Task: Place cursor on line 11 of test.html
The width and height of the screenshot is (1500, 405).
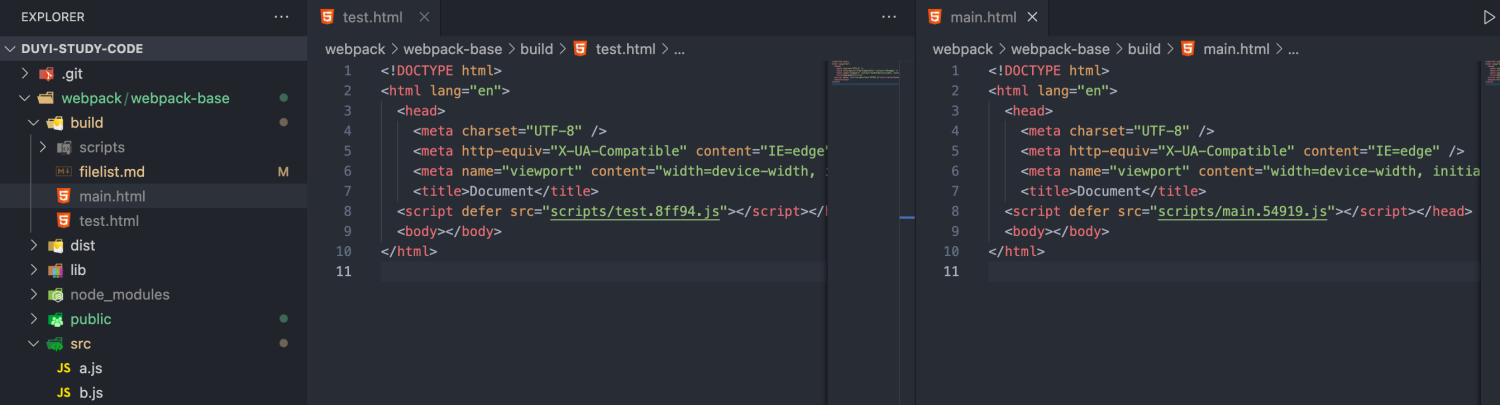Action: tap(603, 271)
